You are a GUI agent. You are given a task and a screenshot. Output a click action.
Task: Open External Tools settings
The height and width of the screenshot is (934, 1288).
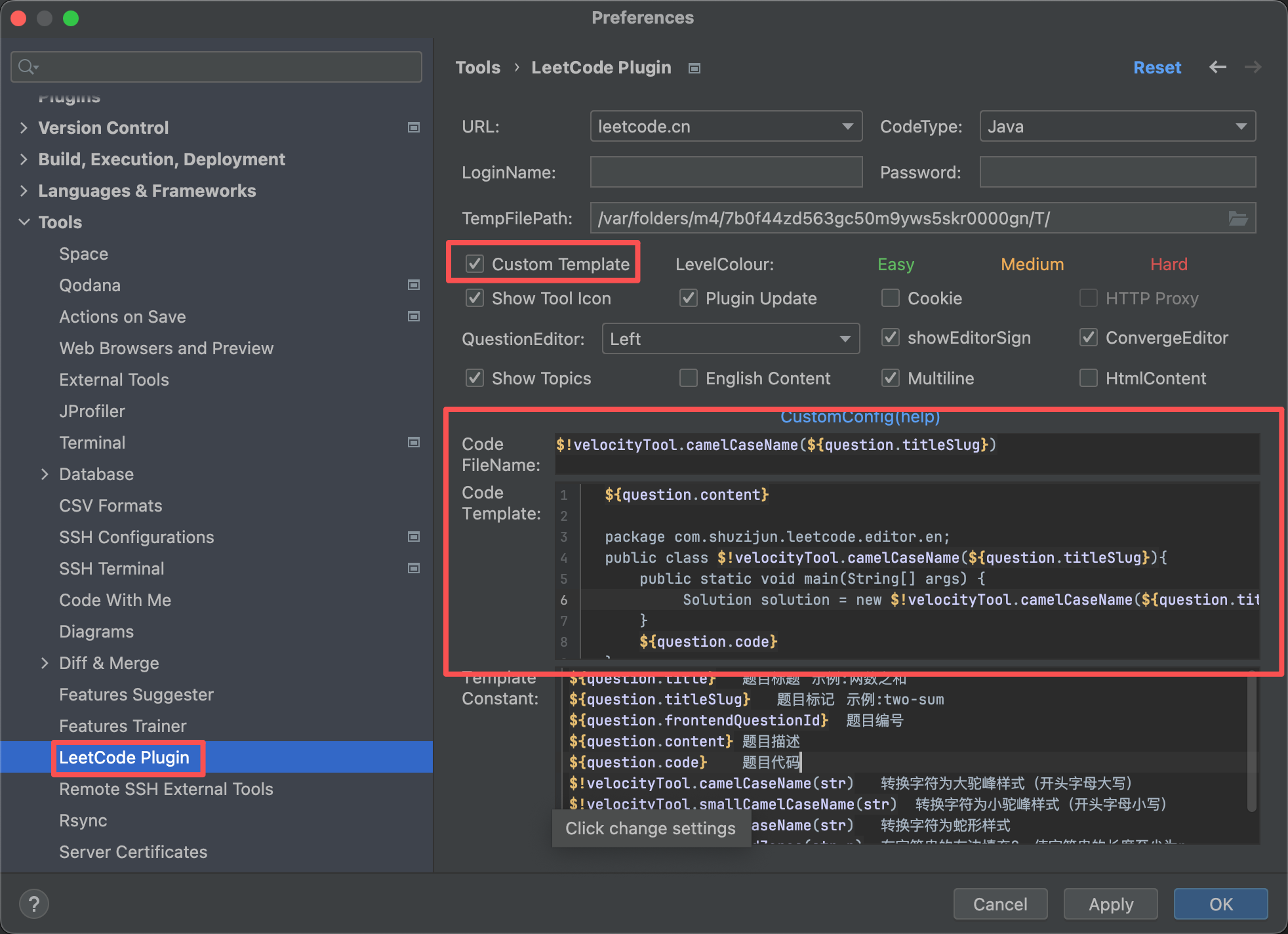pyautogui.click(x=113, y=380)
